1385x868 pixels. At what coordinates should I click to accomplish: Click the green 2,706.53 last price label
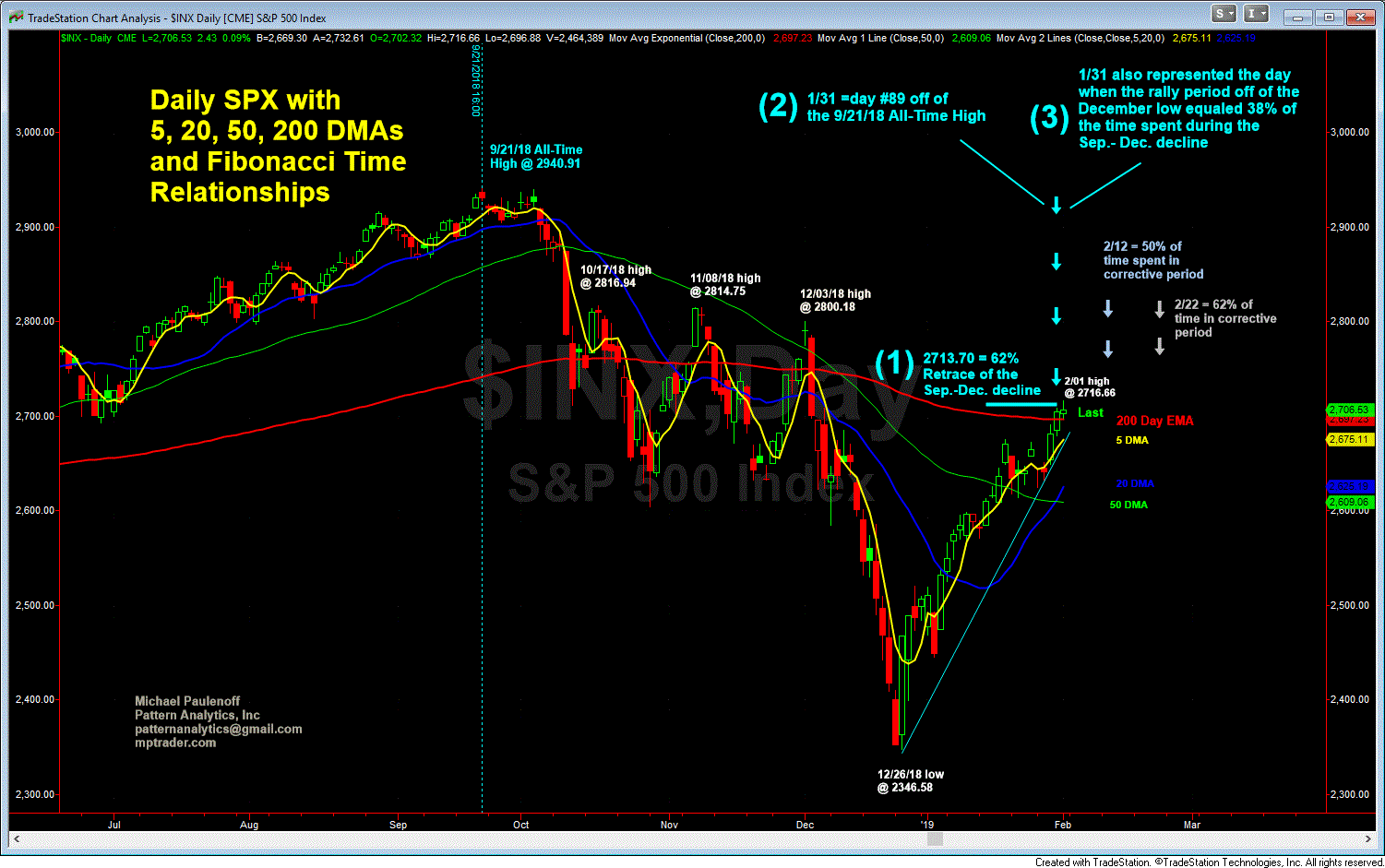click(x=1348, y=410)
